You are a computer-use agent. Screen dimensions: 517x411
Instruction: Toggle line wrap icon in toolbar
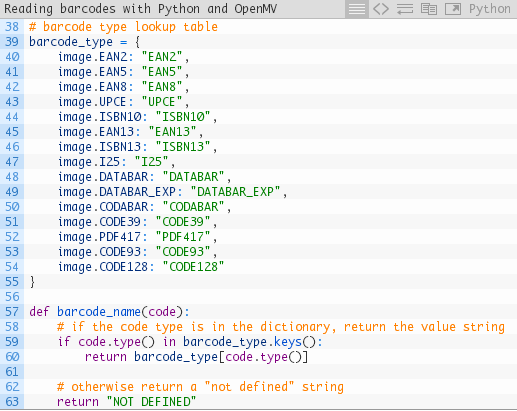405,9
